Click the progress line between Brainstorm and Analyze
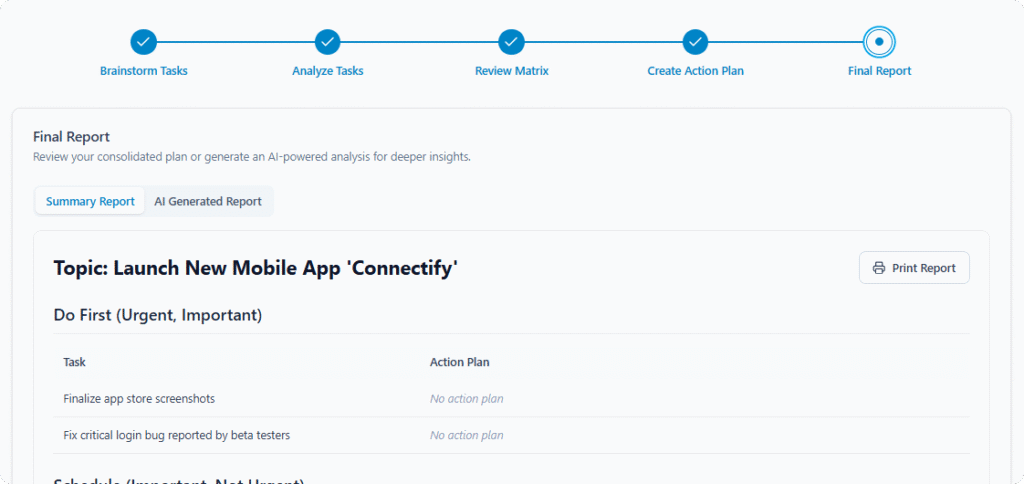Viewport: 1024px width, 484px height. [x=236, y=42]
